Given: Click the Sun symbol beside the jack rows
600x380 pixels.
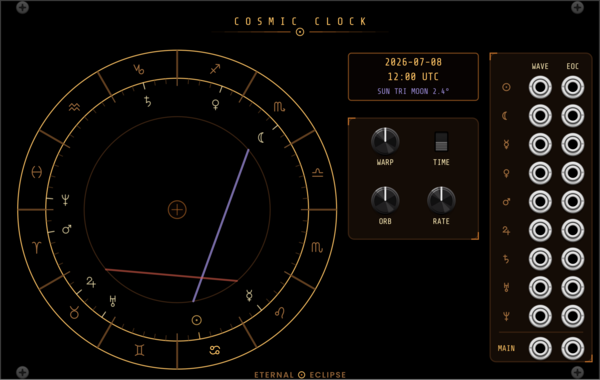Looking at the screenshot, I should pyautogui.click(x=506, y=87).
